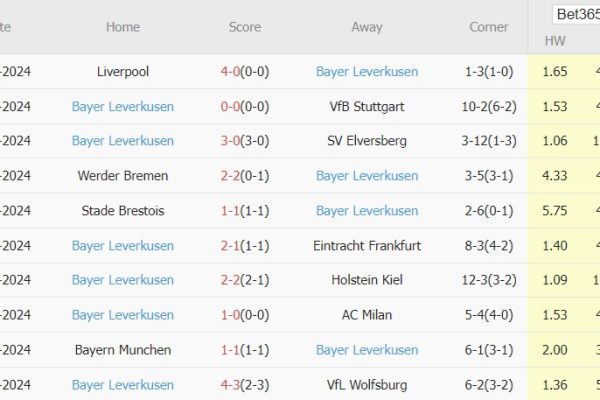Click the 2-1 score against Eintracht Frankfurt

click(x=245, y=246)
